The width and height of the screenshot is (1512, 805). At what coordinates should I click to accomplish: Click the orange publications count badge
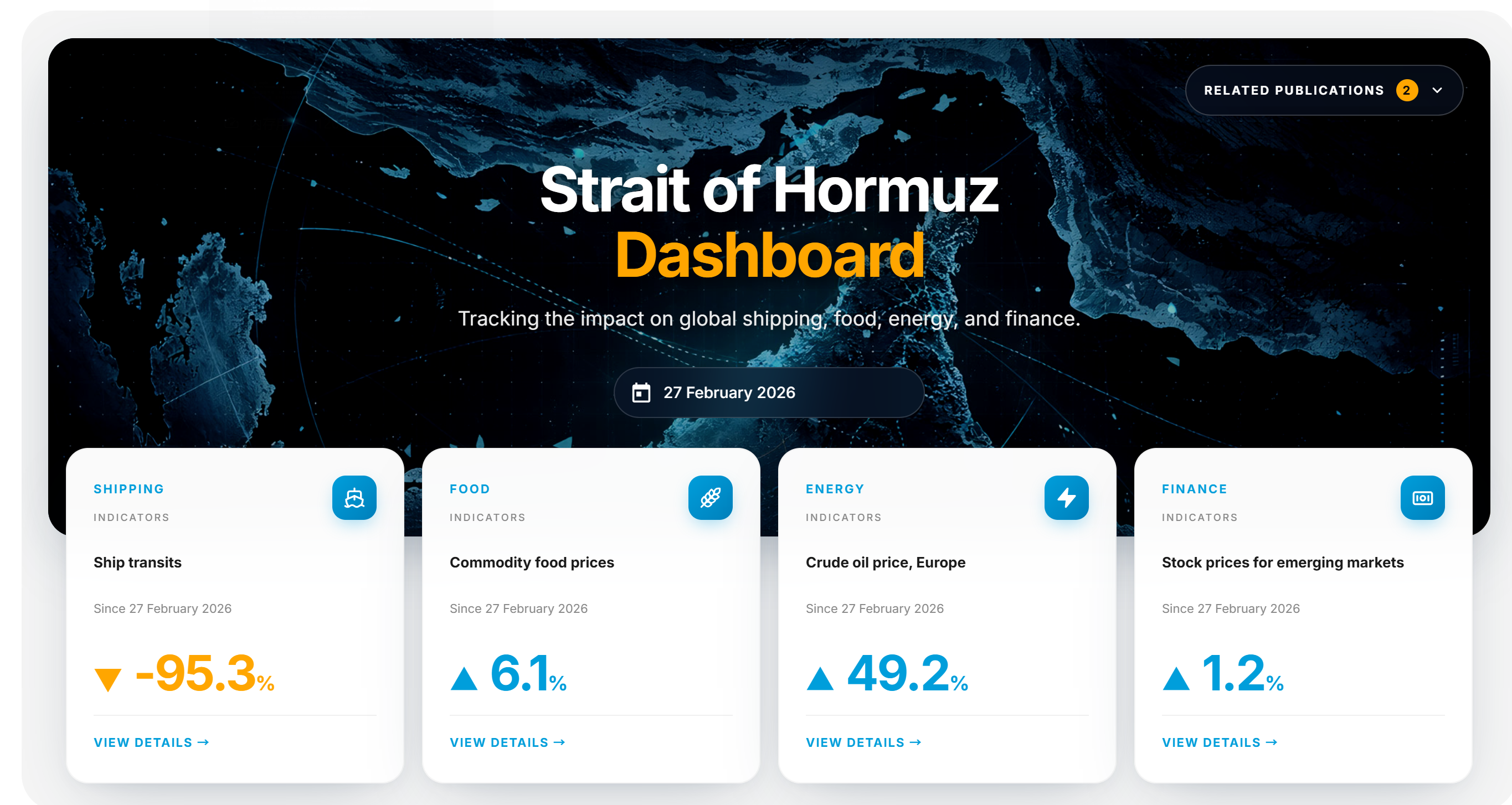pyautogui.click(x=1406, y=90)
